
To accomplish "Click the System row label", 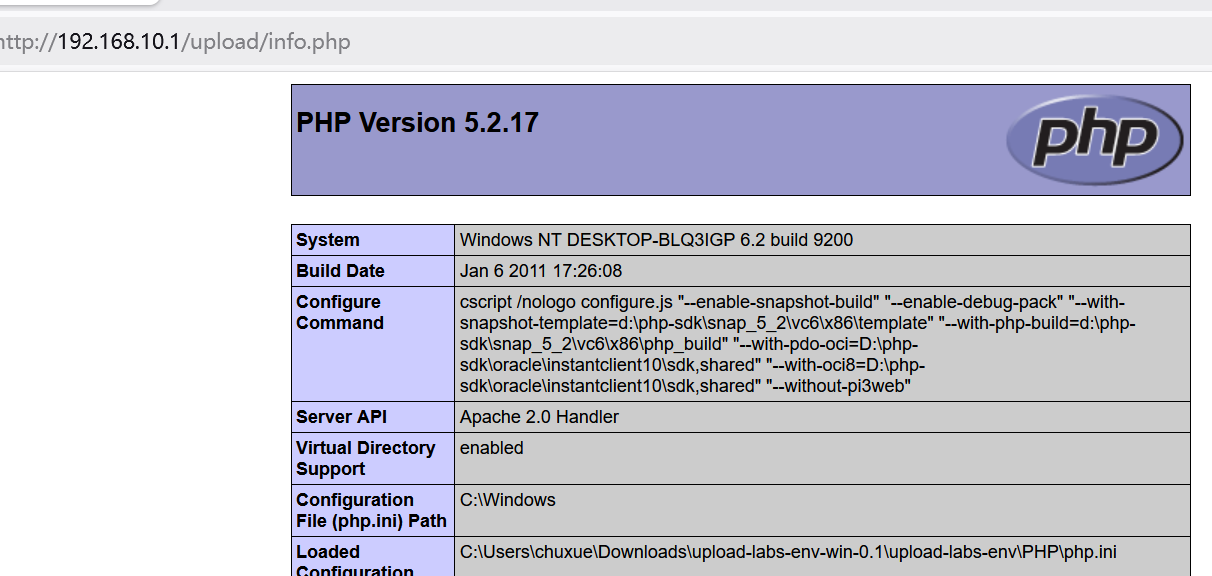I will (x=328, y=240).
